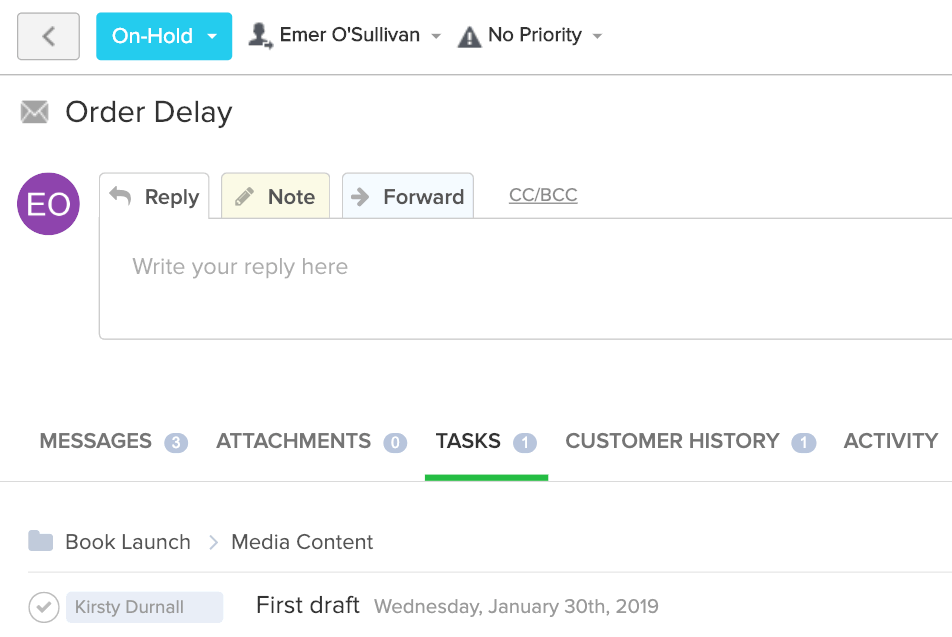Click the EO purple avatar
This screenshot has height=637, width=952.
click(x=49, y=204)
